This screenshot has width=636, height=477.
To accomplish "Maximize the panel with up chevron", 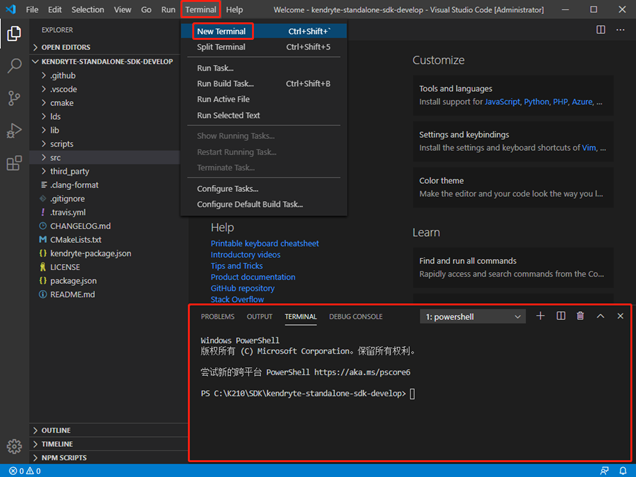I will (x=600, y=316).
